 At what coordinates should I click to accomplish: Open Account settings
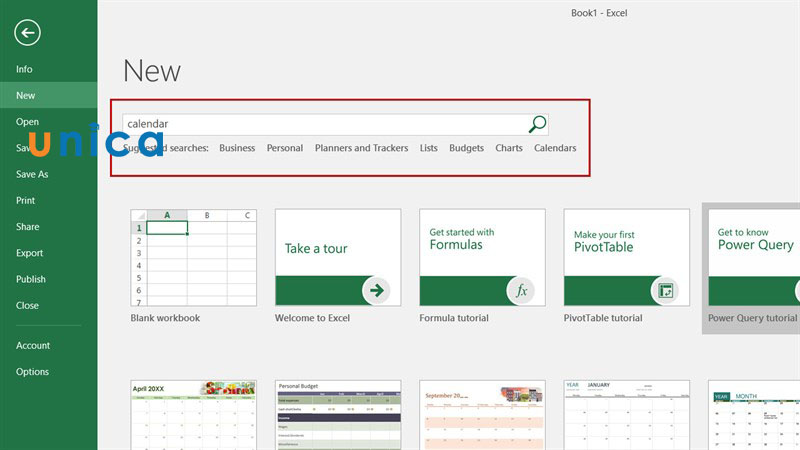click(x=33, y=345)
